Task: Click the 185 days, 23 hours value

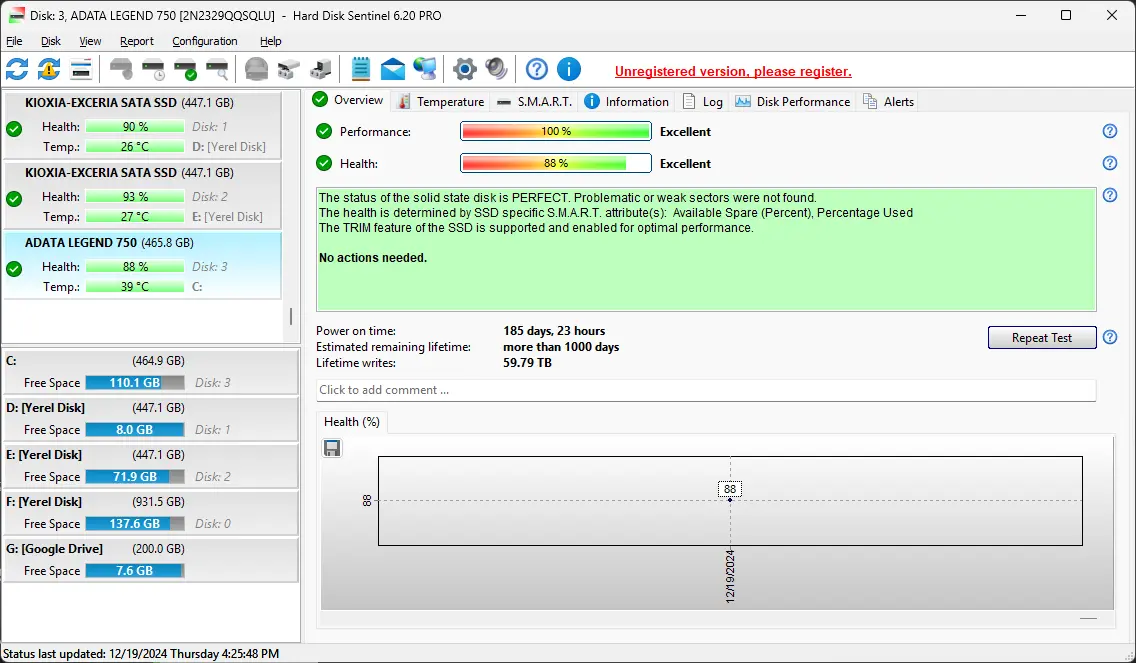Action: point(554,330)
